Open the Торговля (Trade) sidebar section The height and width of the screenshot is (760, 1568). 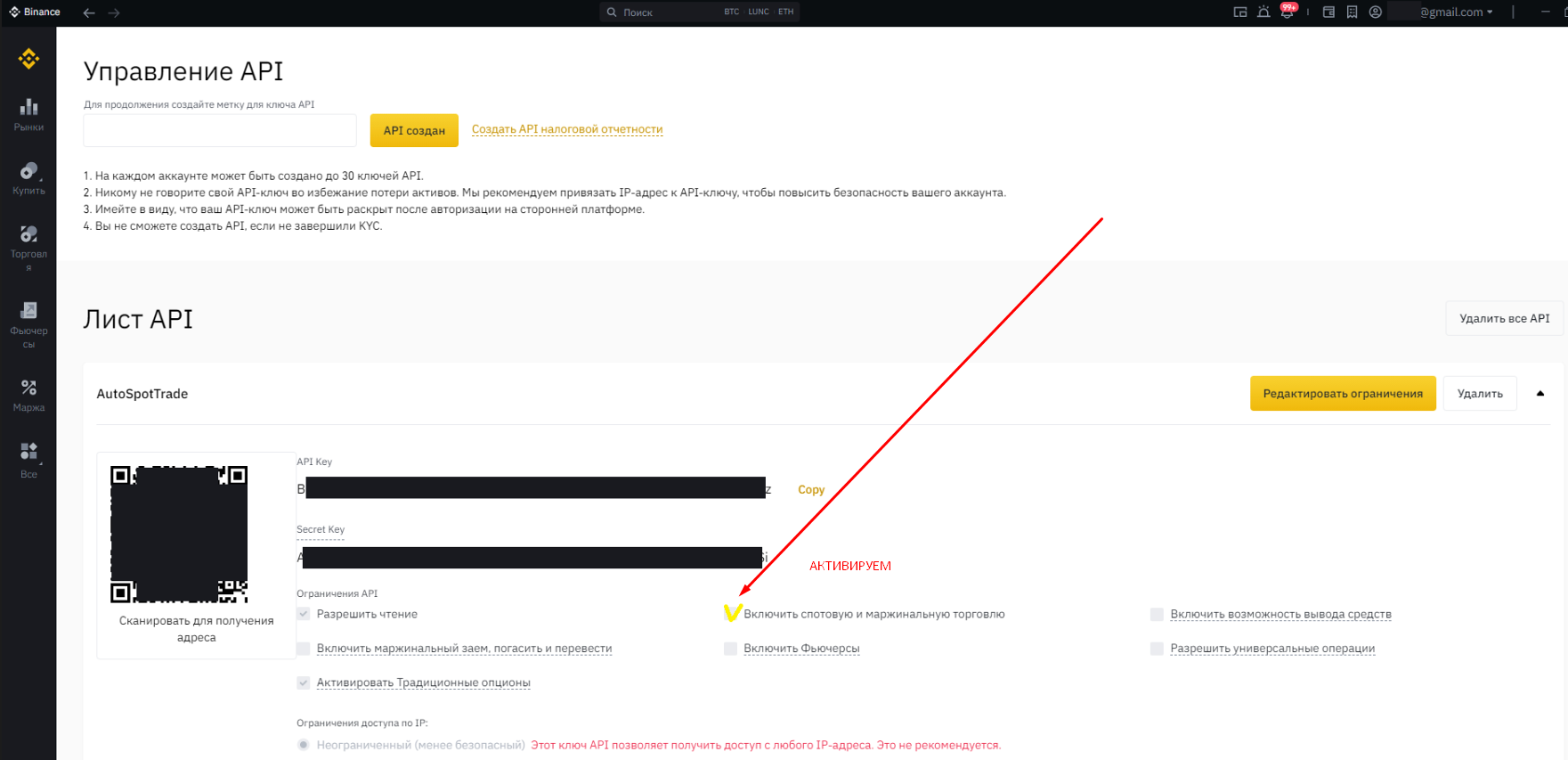click(28, 249)
